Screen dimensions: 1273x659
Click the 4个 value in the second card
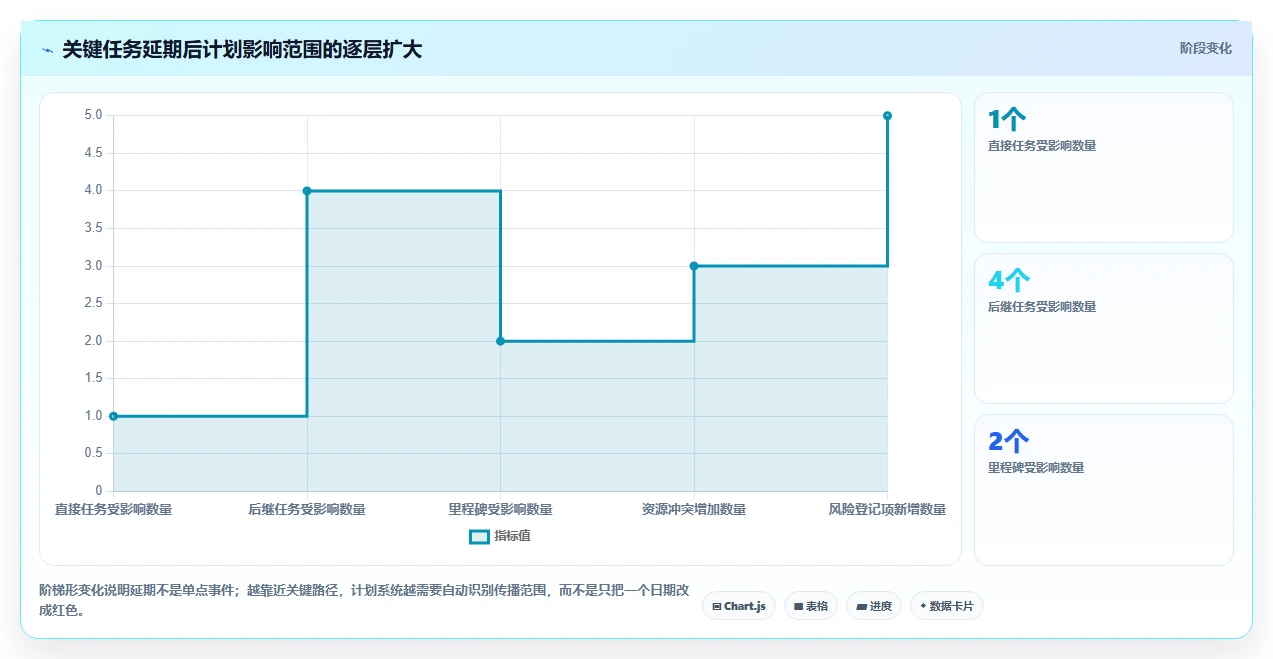(x=1009, y=281)
